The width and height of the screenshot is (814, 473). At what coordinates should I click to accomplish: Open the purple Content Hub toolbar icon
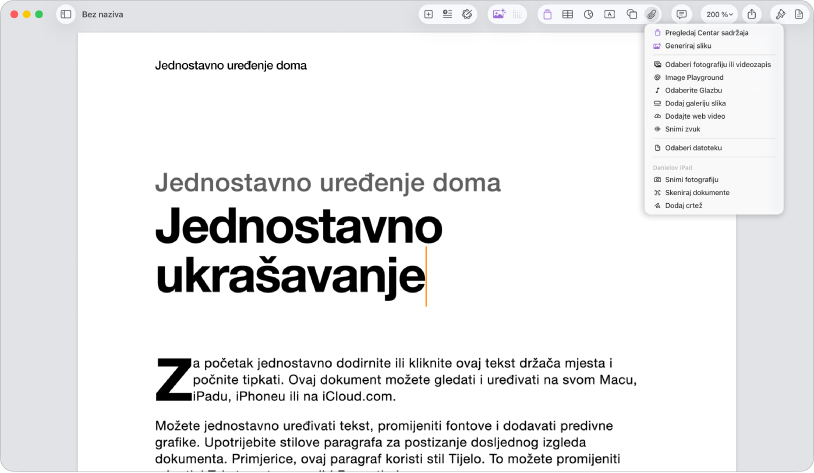[x=547, y=15]
